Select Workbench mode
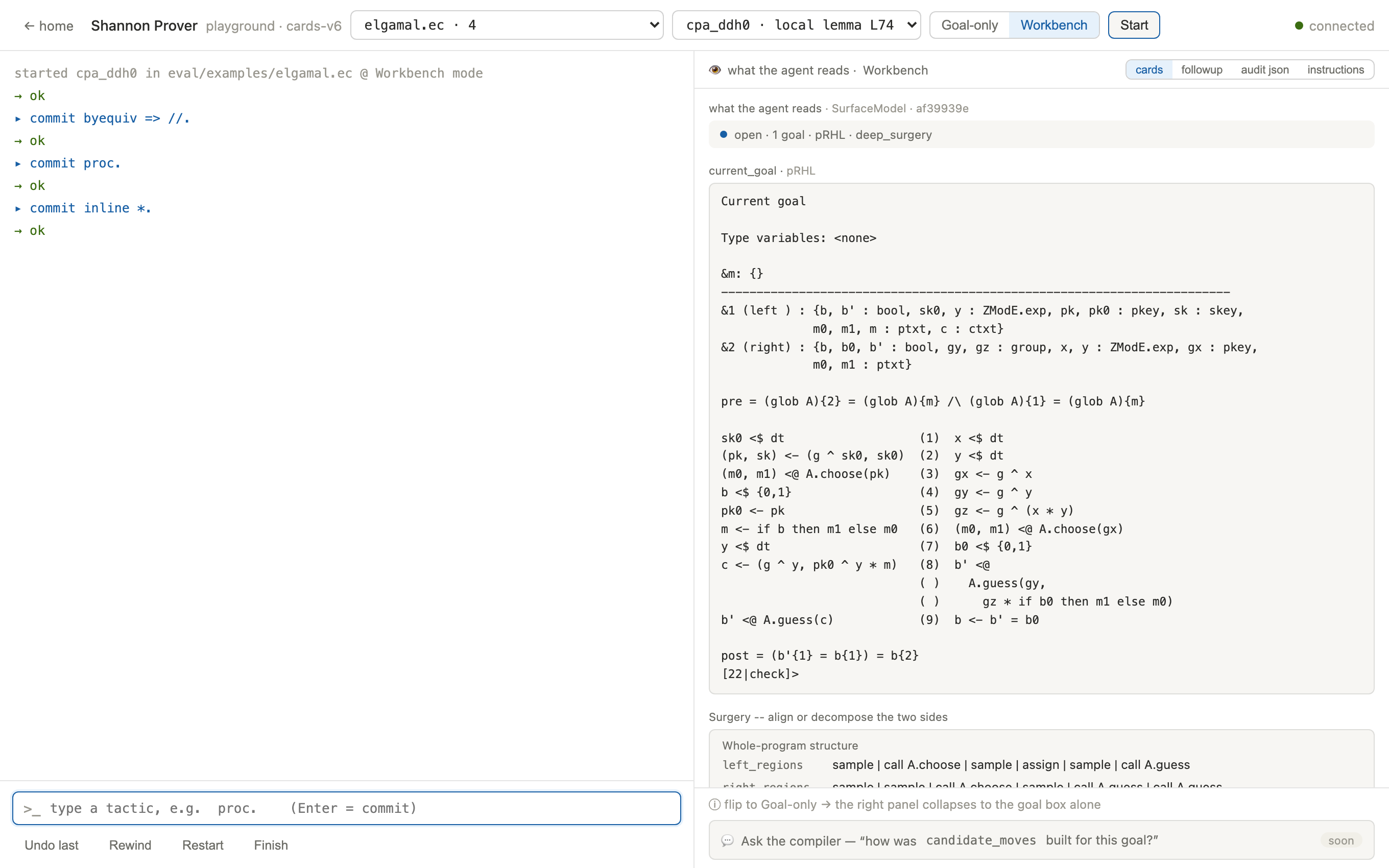The image size is (1389, 868). (x=1054, y=25)
